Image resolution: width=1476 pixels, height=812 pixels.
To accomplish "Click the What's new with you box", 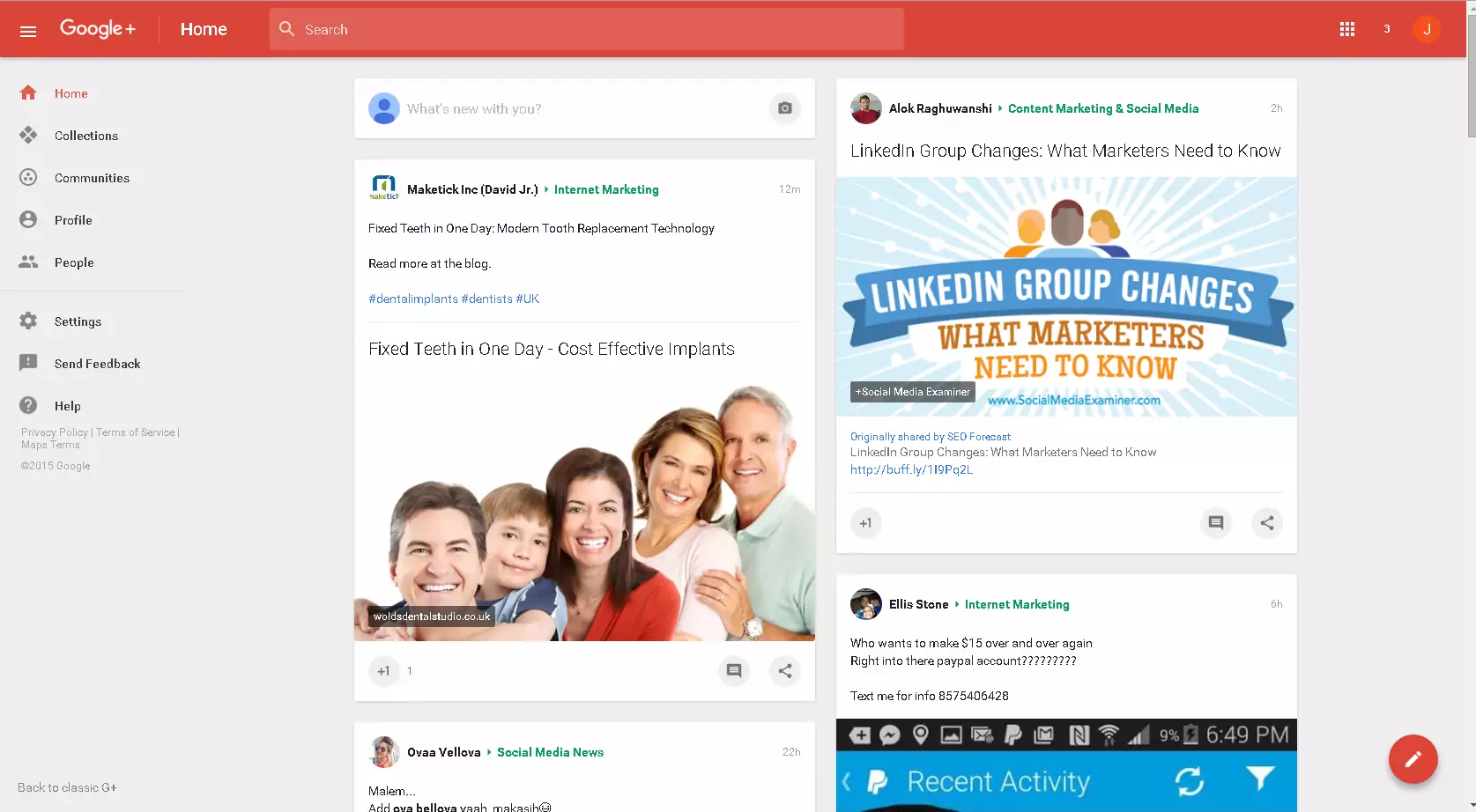I will click(x=564, y=108).
